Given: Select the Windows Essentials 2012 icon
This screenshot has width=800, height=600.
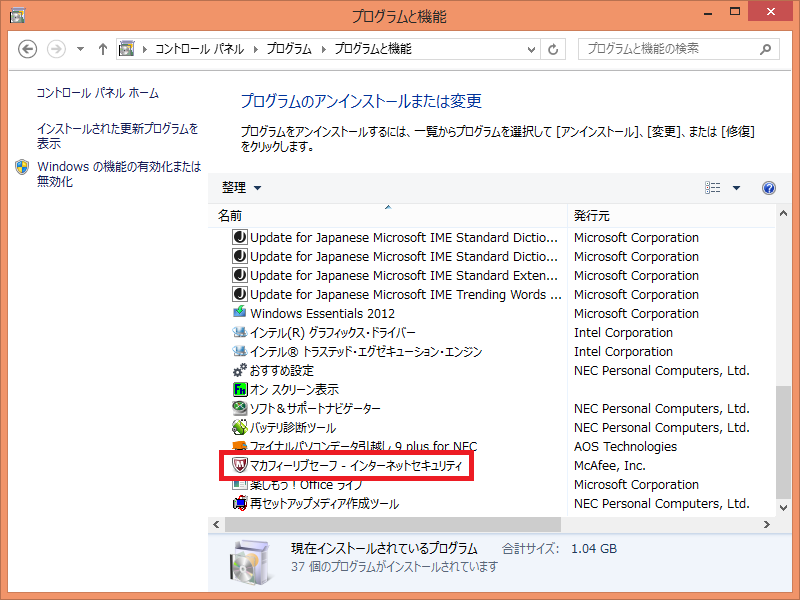Looking at the screenshot, I should point(238,313).
